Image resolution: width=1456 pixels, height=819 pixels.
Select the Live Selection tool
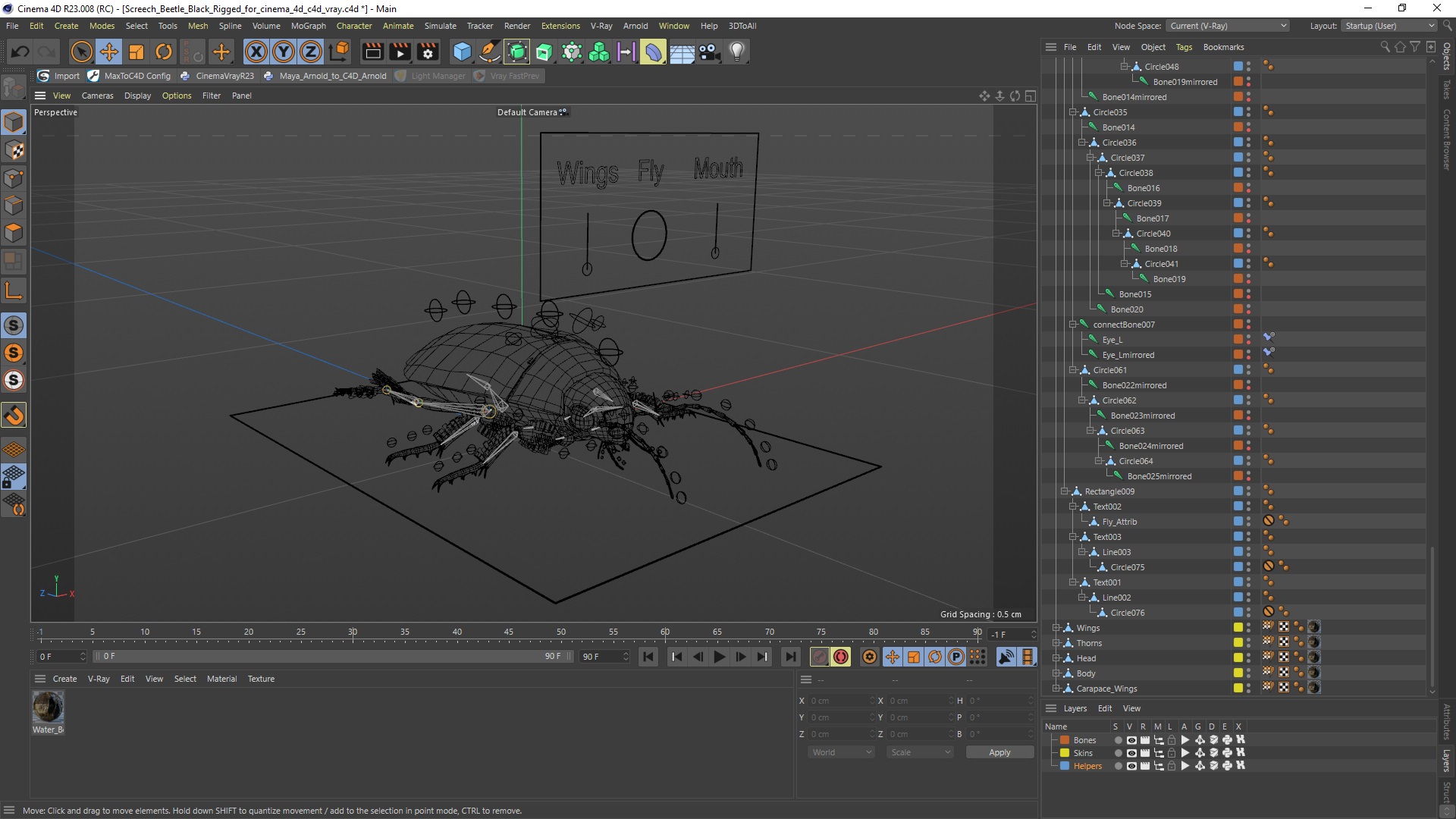click(81, 52)
